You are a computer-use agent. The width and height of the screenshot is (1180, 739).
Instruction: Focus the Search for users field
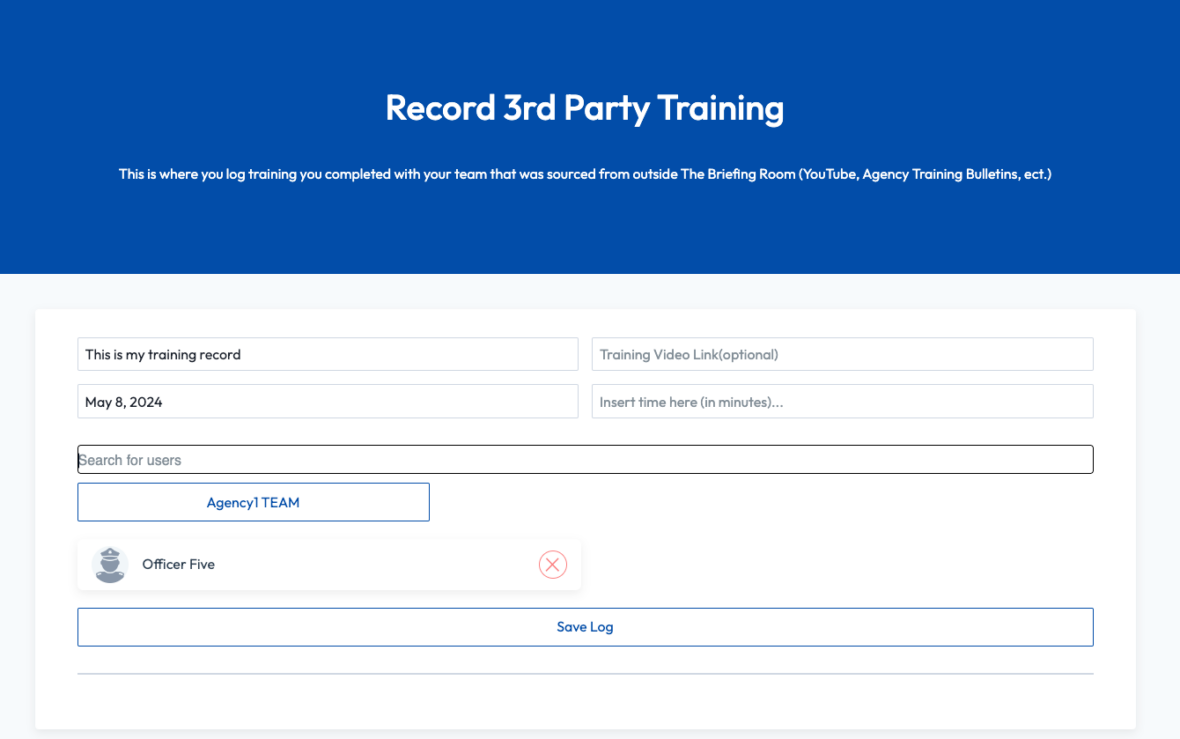tap(585, 460)
